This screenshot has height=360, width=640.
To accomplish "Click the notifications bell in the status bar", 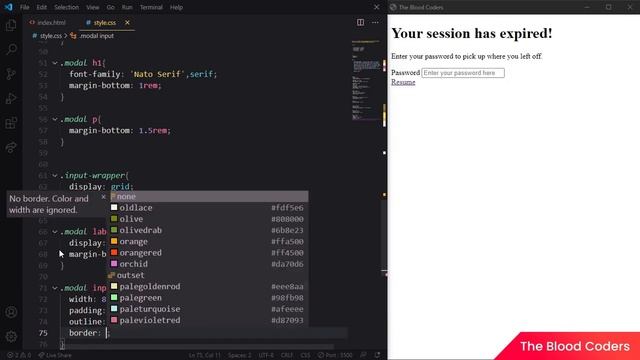I will [378, 355].
